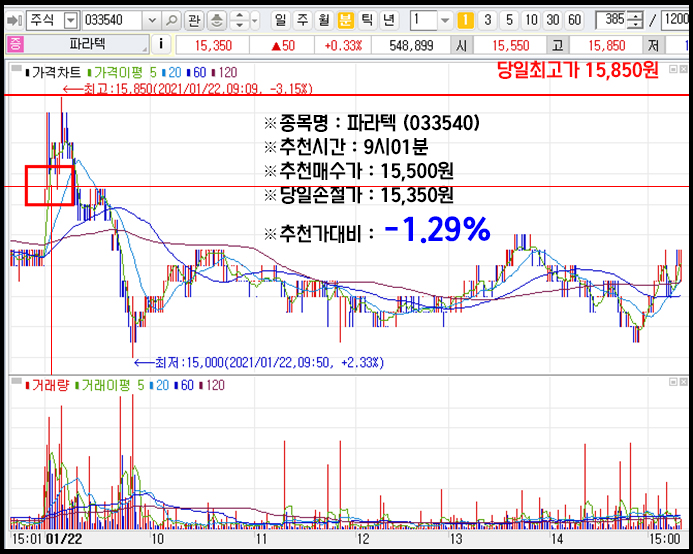Open stock search with the magnifier icon
Image resolution: width=693 pixels, height=554 pixels.
coord(171,20)
